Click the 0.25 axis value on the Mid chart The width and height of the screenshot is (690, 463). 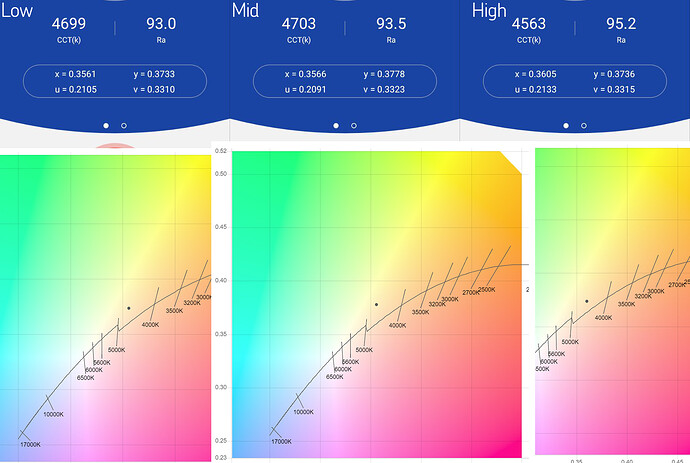221,441
